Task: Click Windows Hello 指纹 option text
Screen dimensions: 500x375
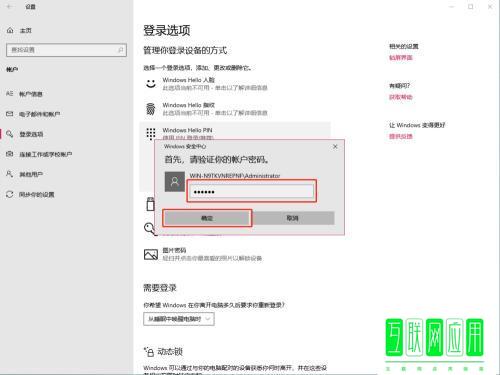Action: (189, 105)
